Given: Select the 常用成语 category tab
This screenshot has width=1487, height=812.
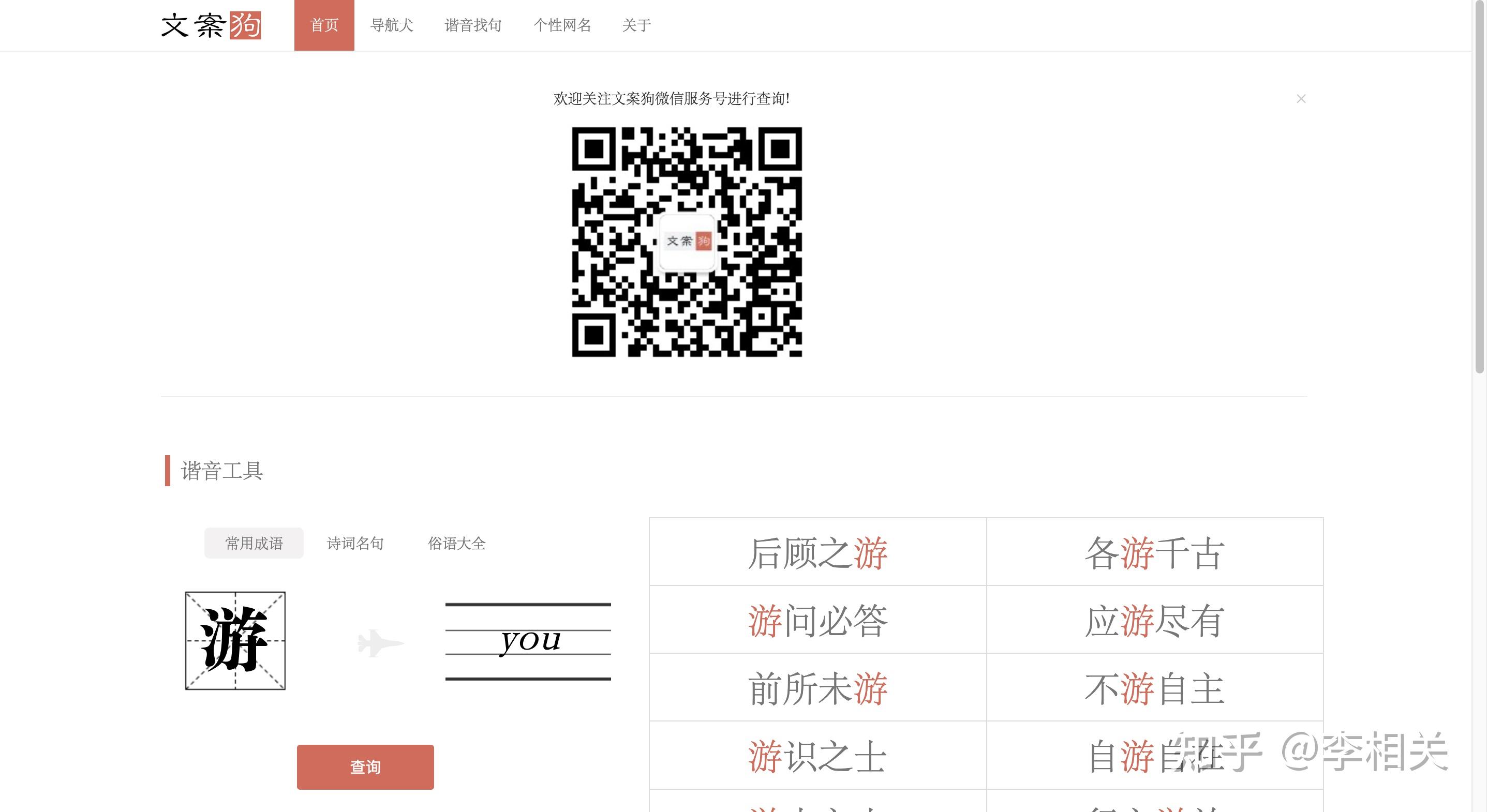Looking at the screenshot, I should pyautogui.click(x=254, y=543).
